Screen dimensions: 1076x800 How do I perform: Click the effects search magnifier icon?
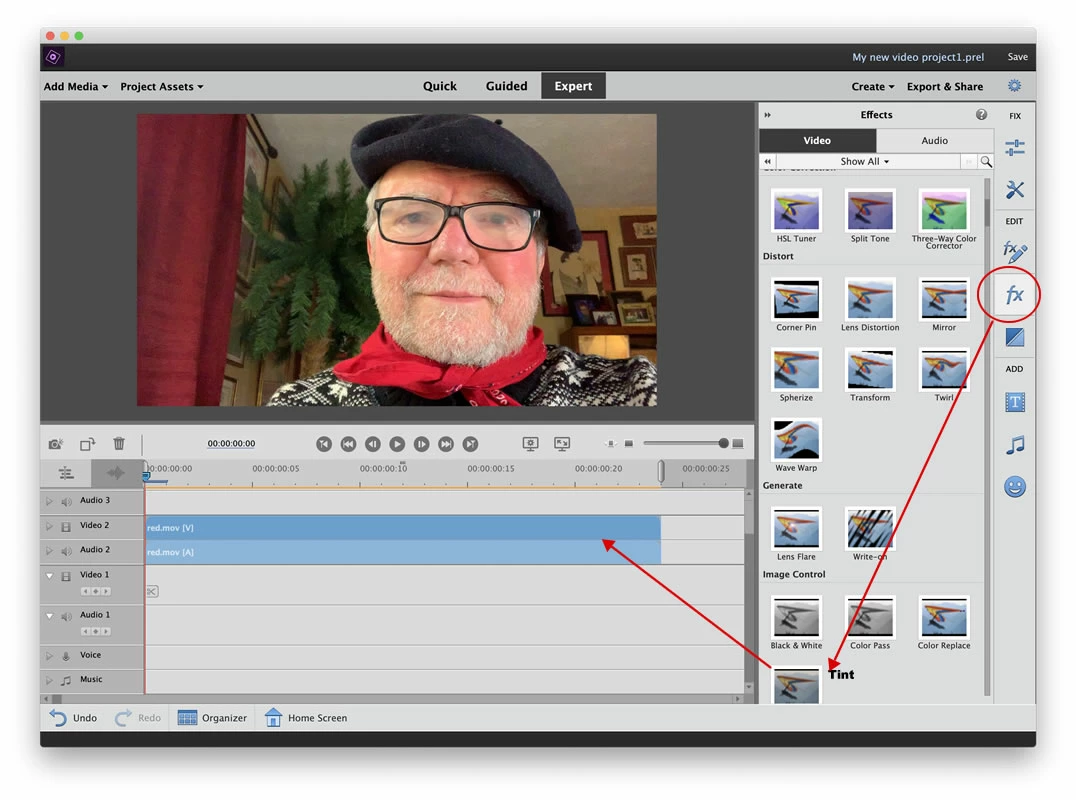coord(985,161)
